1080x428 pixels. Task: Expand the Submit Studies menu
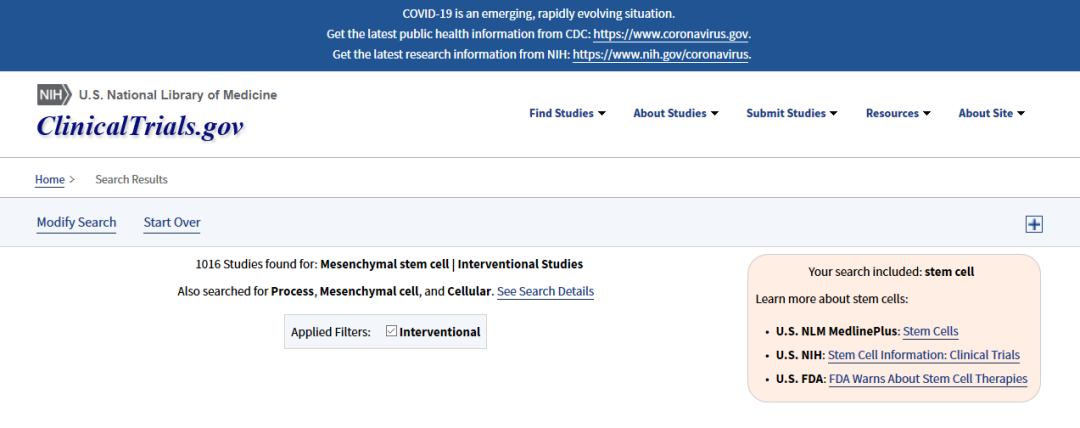click(792, 113)
